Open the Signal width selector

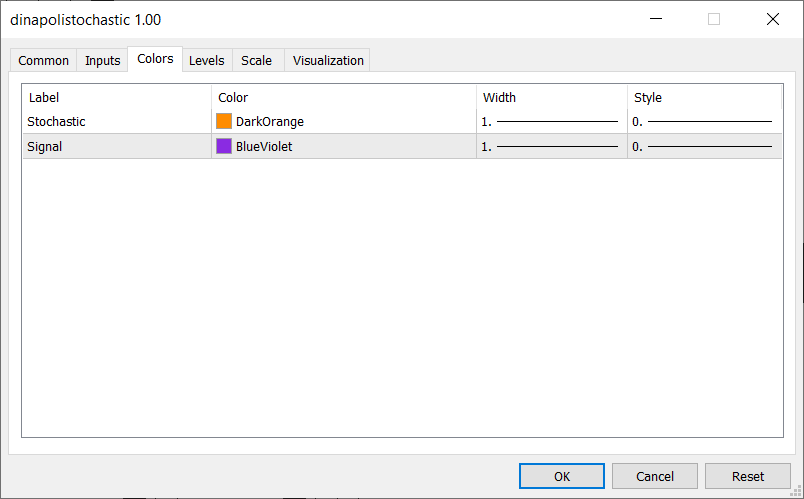(x=551, y=146)
